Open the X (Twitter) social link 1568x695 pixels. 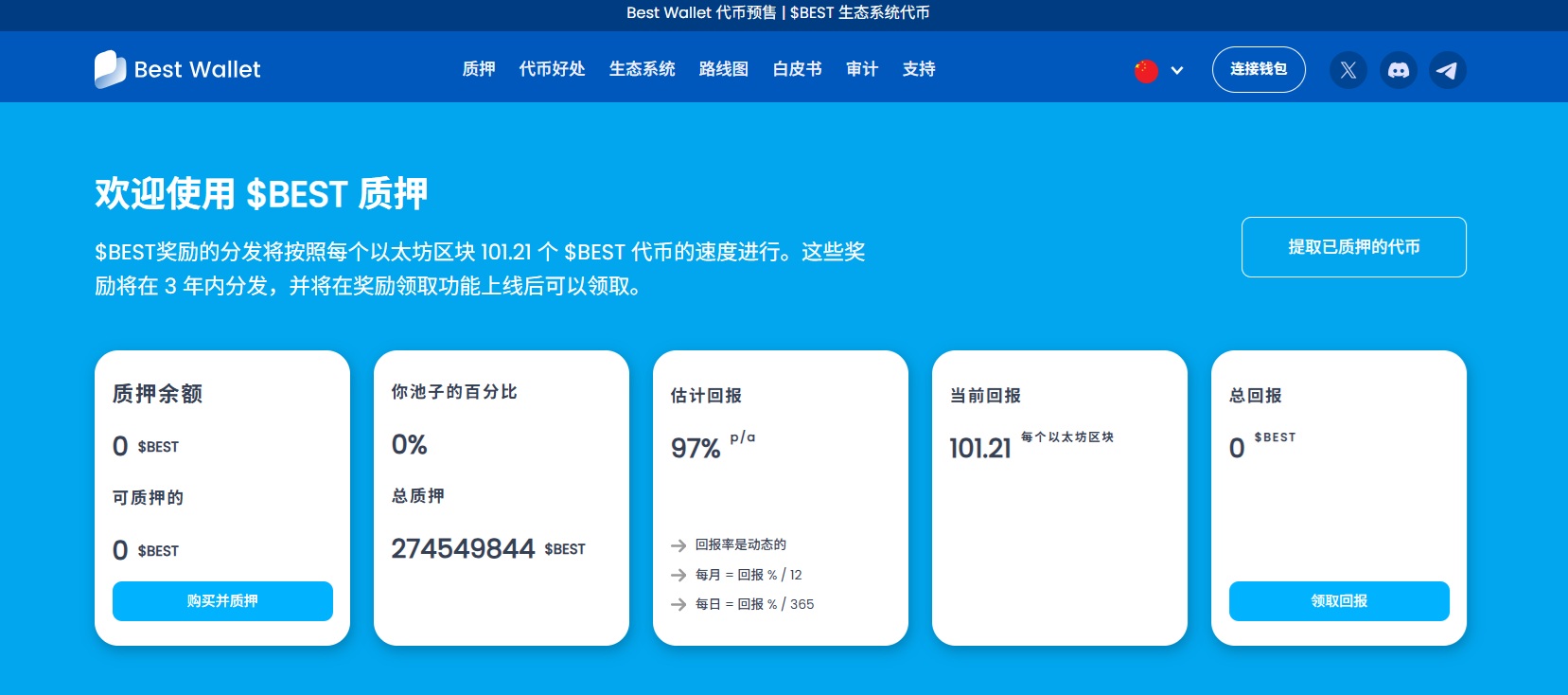tap(1348, 70)
